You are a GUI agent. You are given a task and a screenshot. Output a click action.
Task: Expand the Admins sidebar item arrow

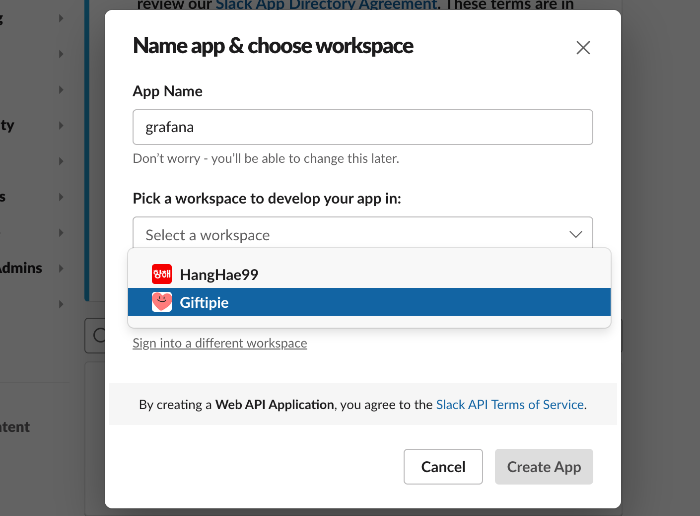point(61,268)
